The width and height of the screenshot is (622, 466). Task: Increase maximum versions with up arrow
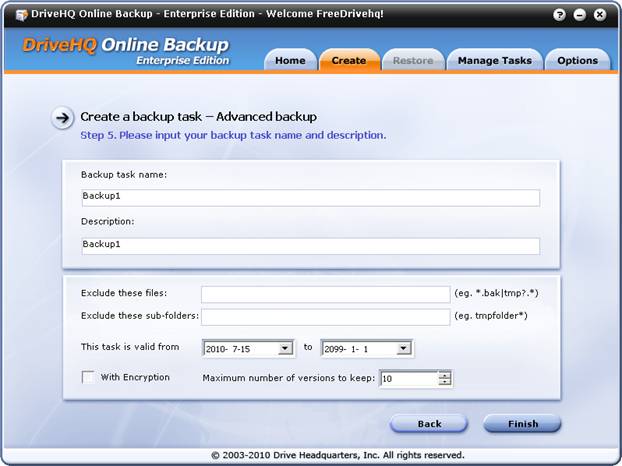[x=445, y=374]
